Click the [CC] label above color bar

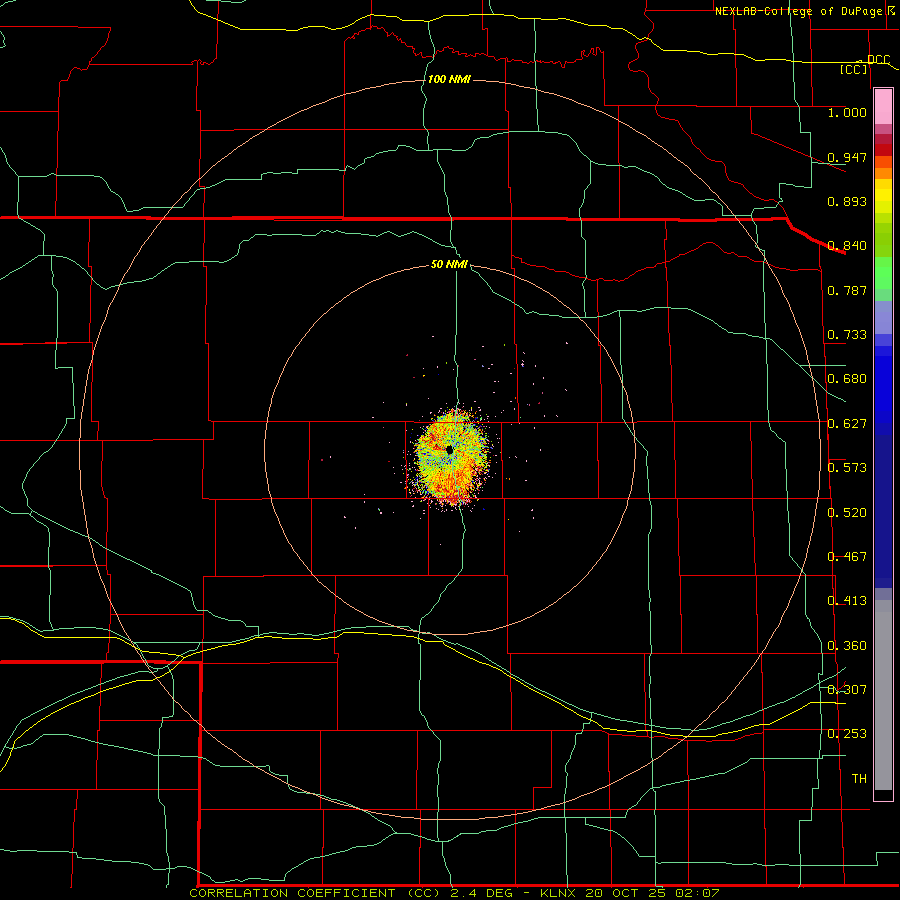[854, 69]
